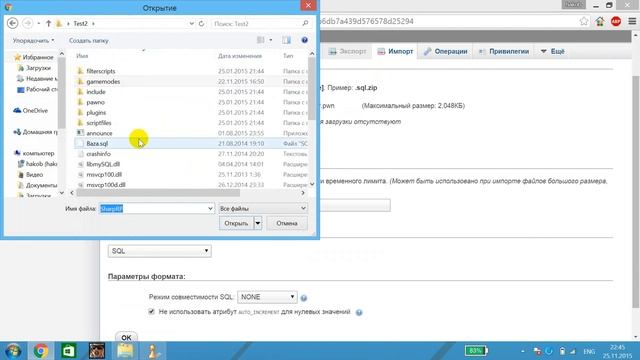Click the OK button in phpMyAdmin
Viewport: 640px width, 360px height.
click(126, 337)
